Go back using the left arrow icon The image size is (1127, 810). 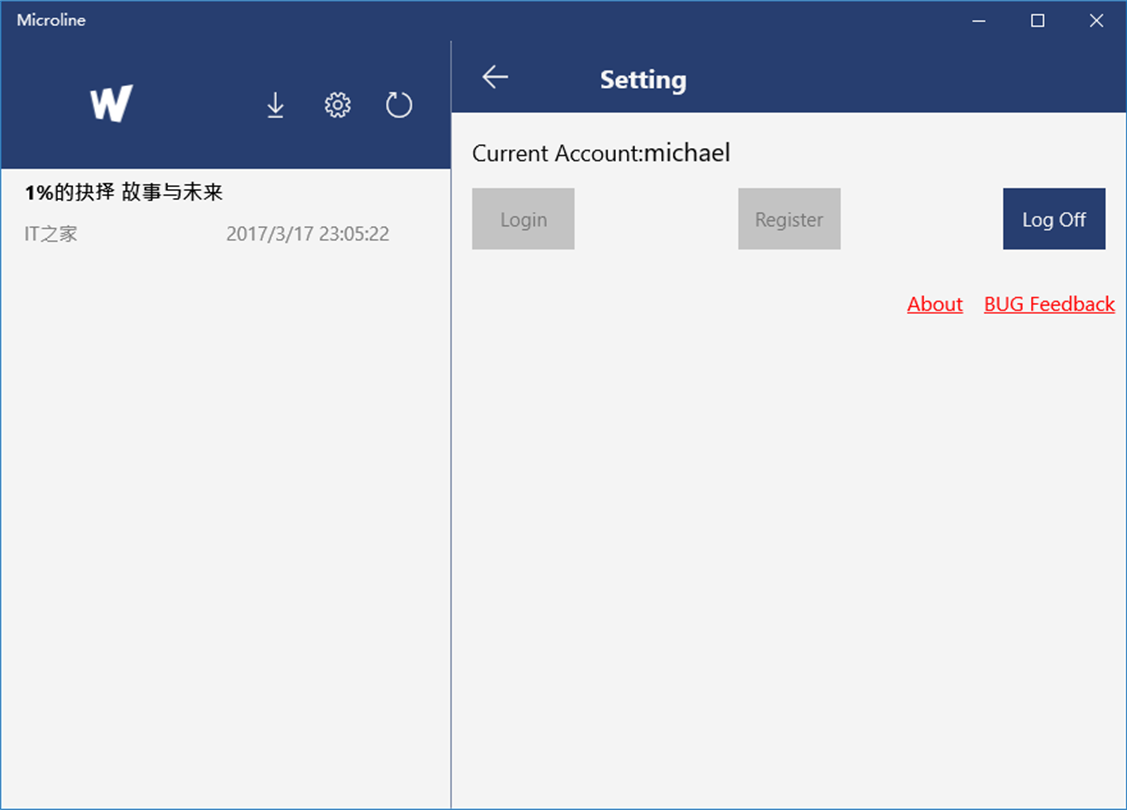(x=495, y=77)
